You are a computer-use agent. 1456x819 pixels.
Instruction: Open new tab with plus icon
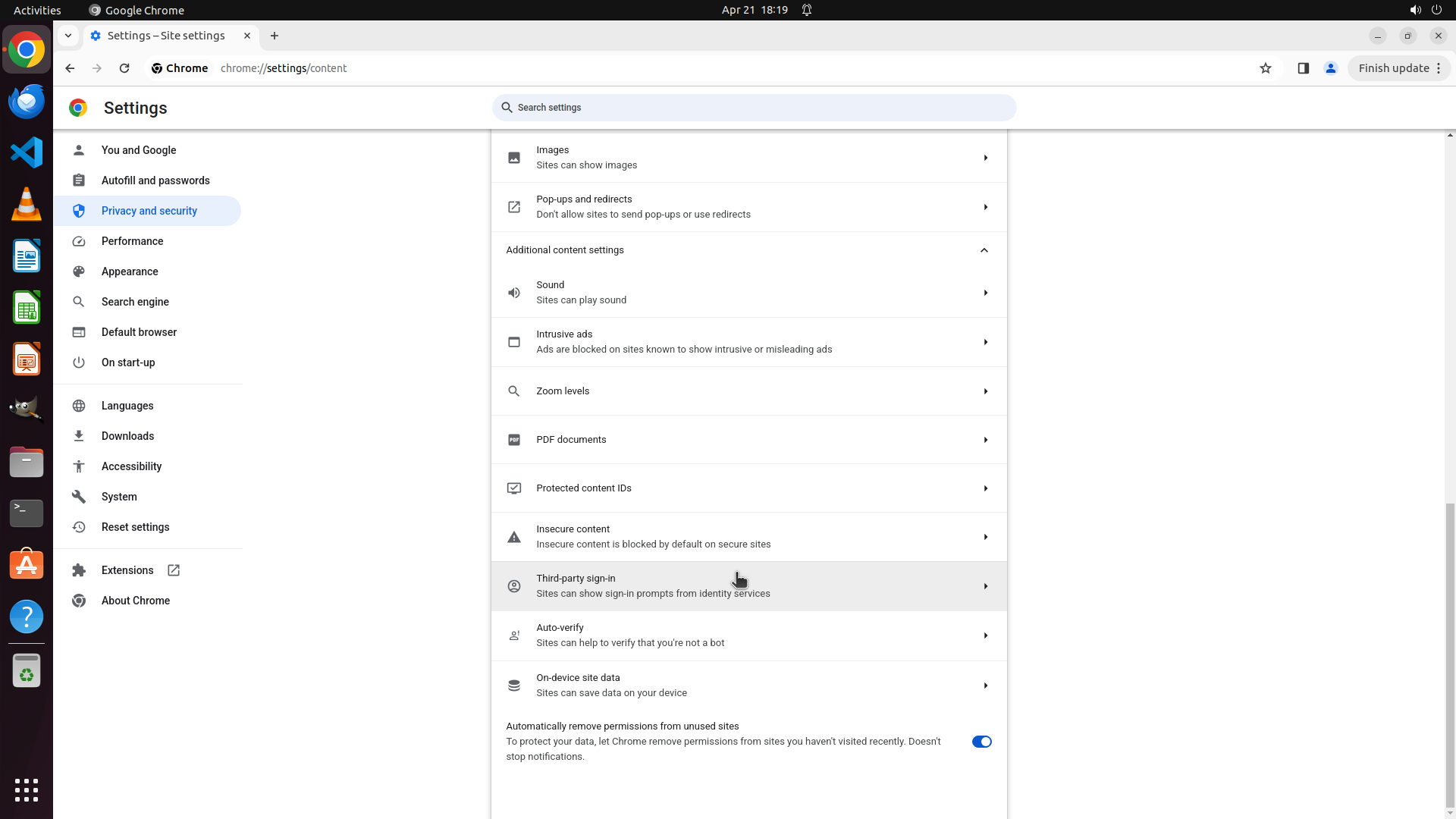click(x=275, y=36)
